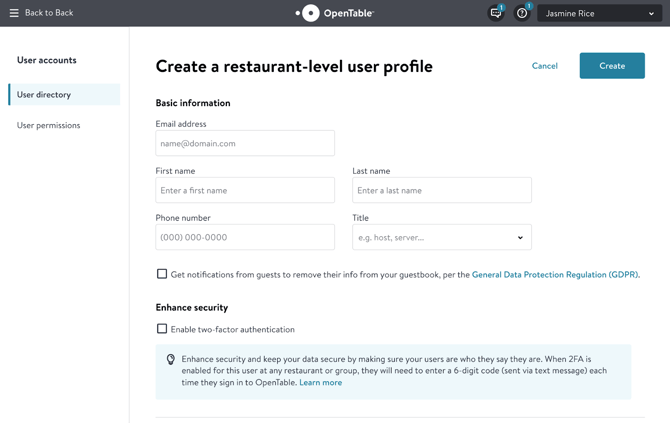Viewport: 670px width, 423px height.
Task: Follow the Learn more link
Action: [x=320, y=382]
